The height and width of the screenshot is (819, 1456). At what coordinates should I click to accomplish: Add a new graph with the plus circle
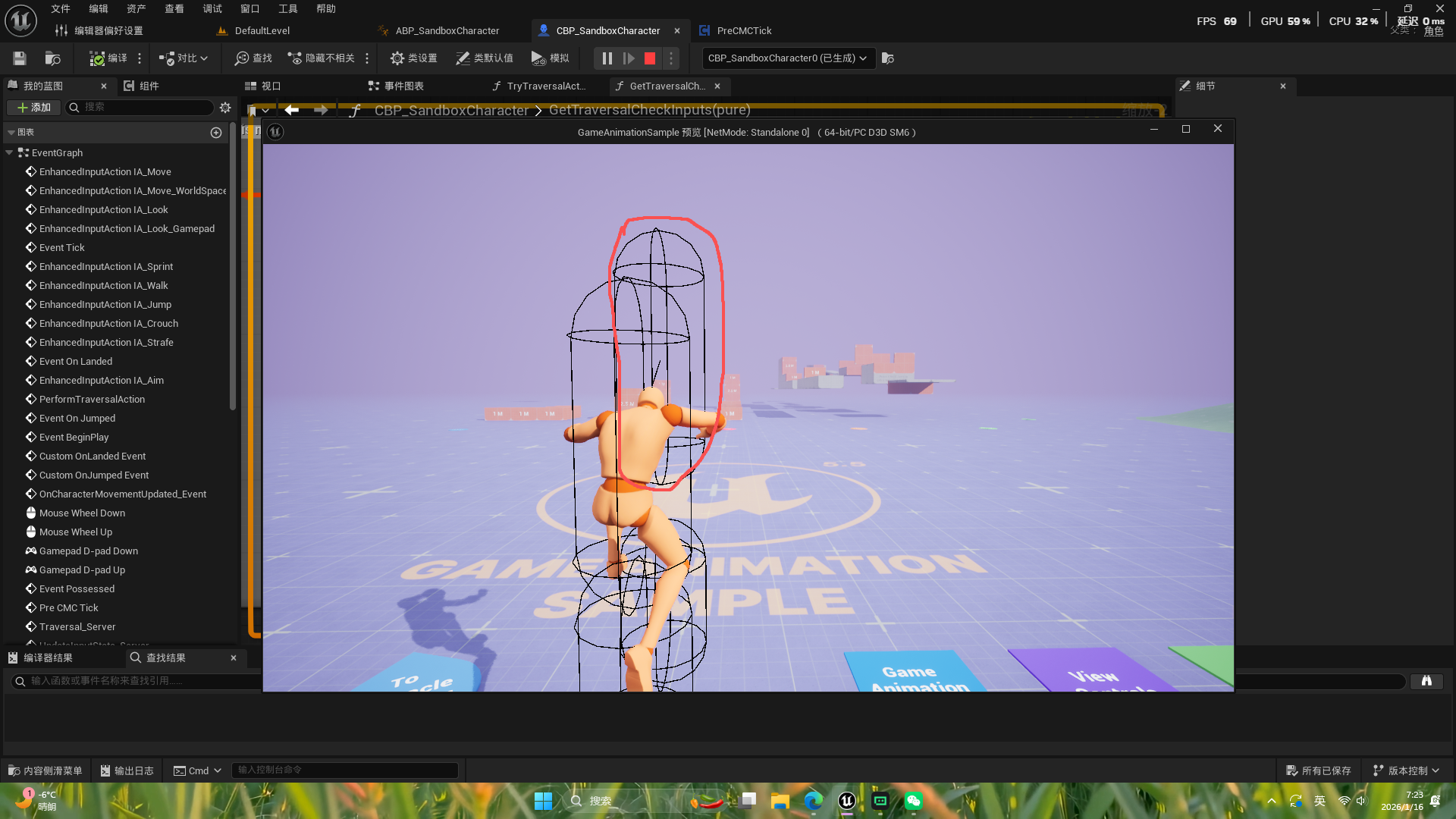click(216, 133)
